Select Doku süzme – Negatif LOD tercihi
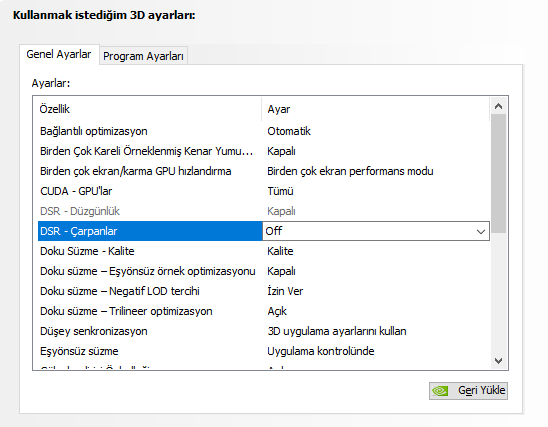The height and width of the screenshot is (427, 548). click(264, 291)
